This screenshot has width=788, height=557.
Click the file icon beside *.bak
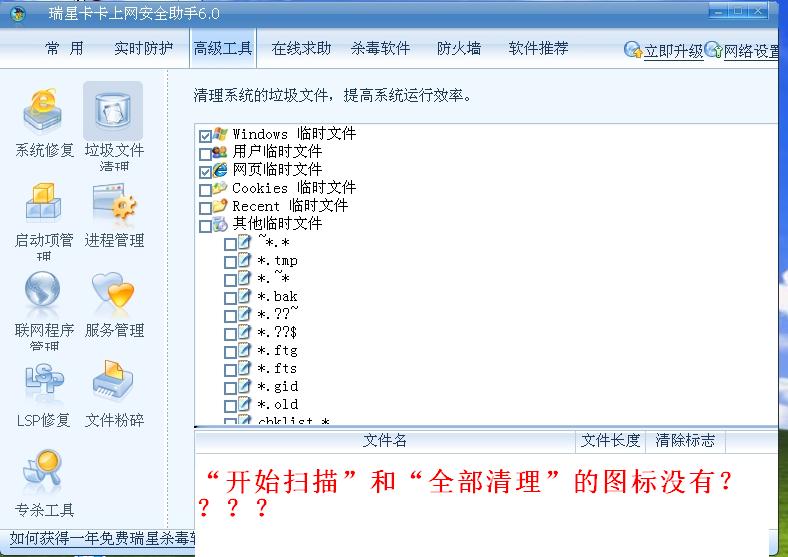click(x=244, y=297)
